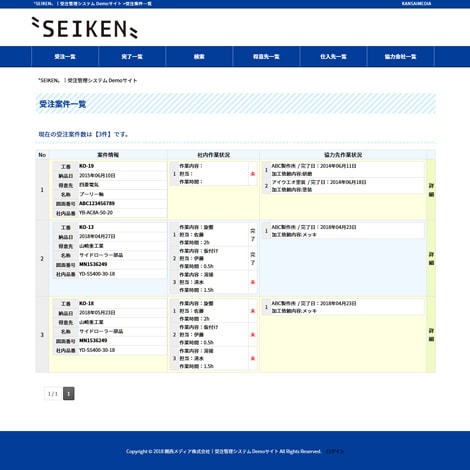Click the delivery date 2018年05月23日
Viewport: 470px width, 470px height.
pyautogui.click(x=97, y=313)
